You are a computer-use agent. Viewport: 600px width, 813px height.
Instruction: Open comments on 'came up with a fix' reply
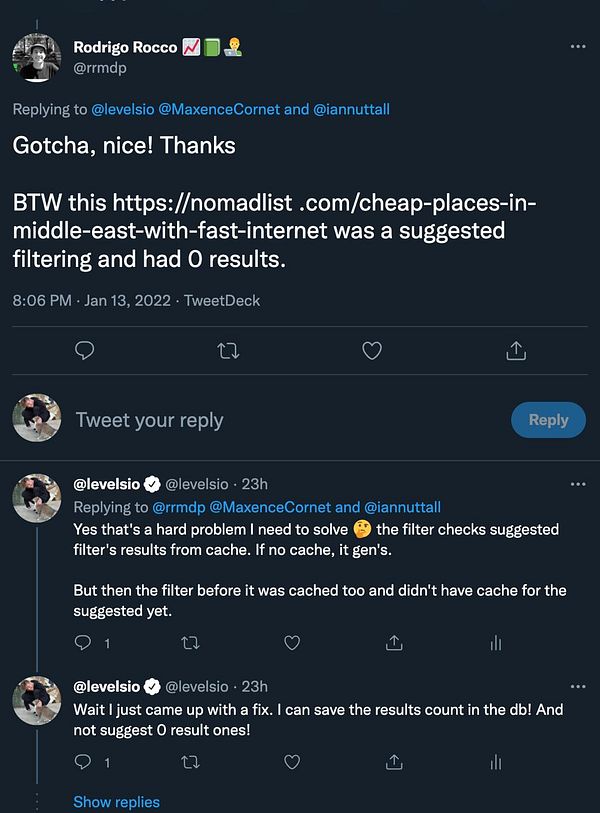point(85,763)
